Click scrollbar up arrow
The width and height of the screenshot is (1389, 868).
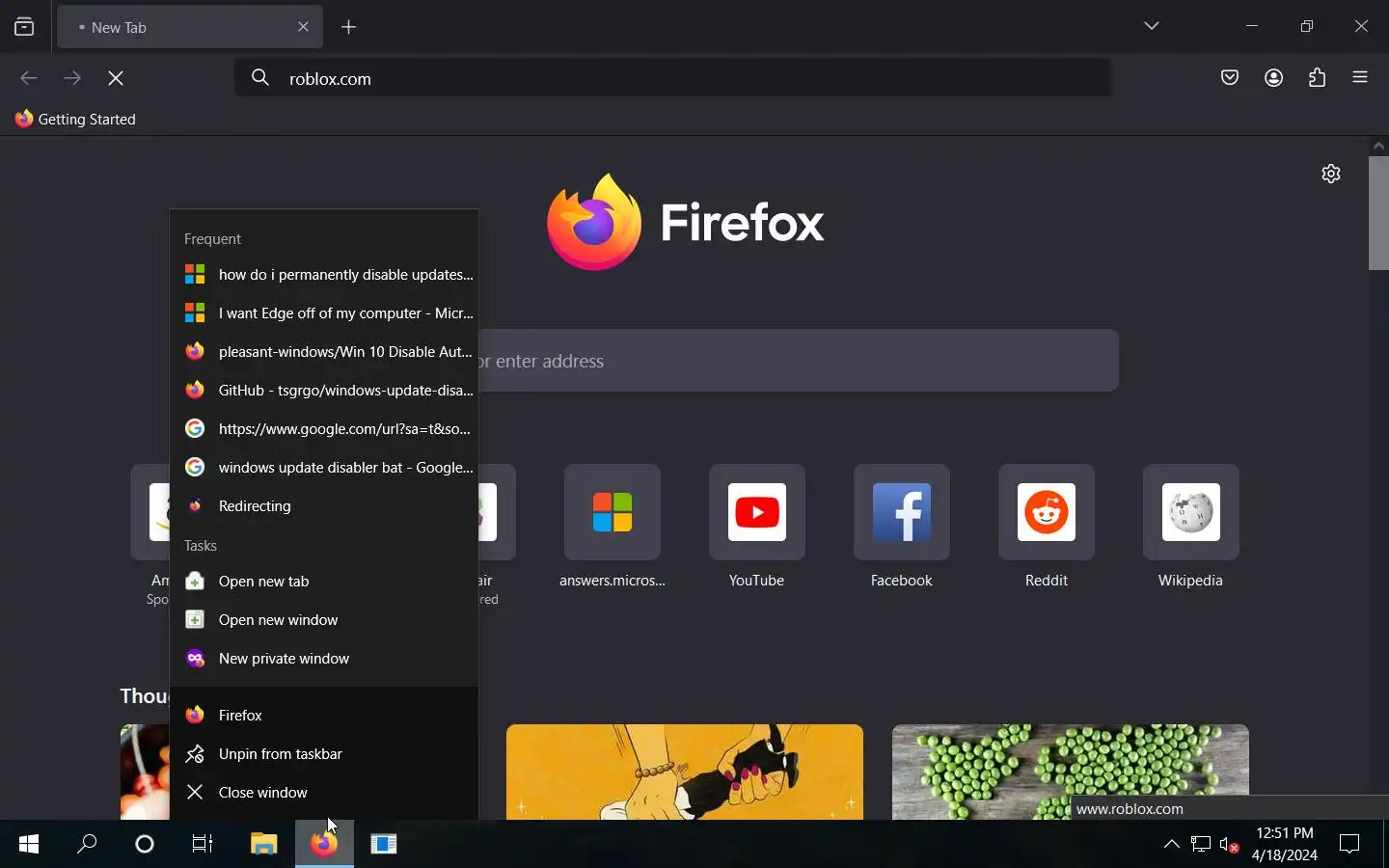[x=1379, y=146]
